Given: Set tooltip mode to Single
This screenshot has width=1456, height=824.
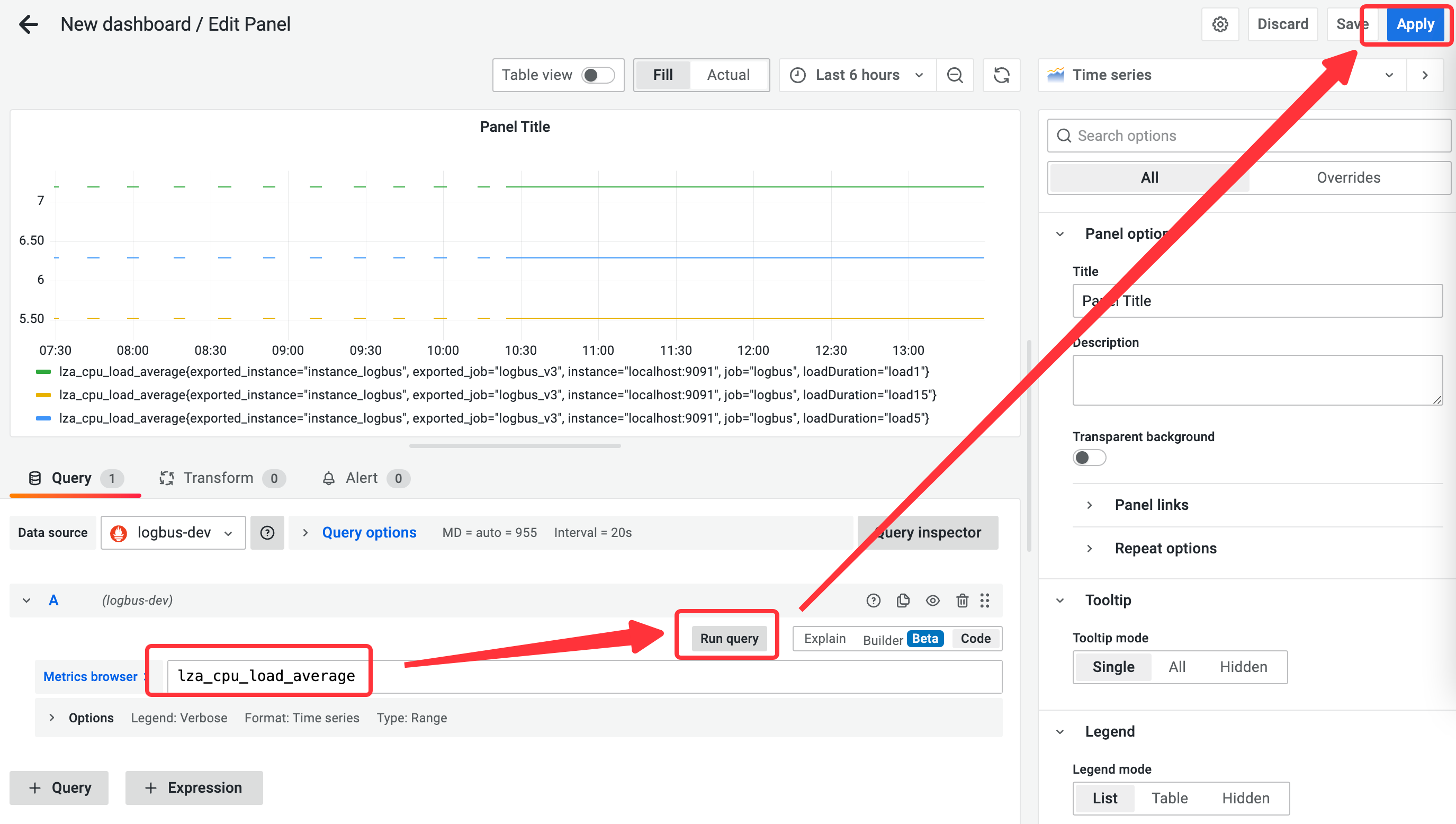Looking at the screenshot, I should click(1112, 667).
